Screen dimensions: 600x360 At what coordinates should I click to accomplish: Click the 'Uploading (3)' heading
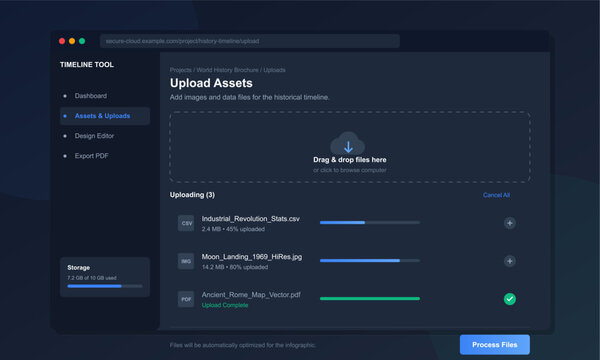192,195
